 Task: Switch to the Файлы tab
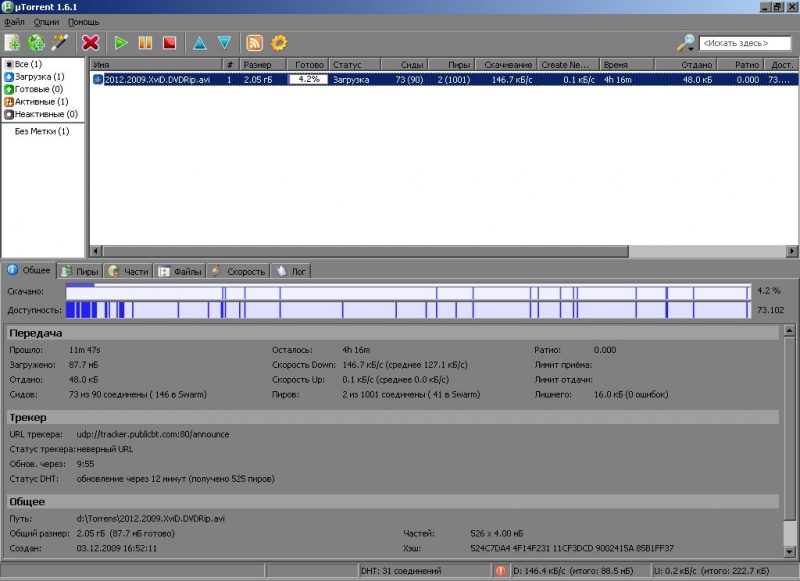[180, 271]
